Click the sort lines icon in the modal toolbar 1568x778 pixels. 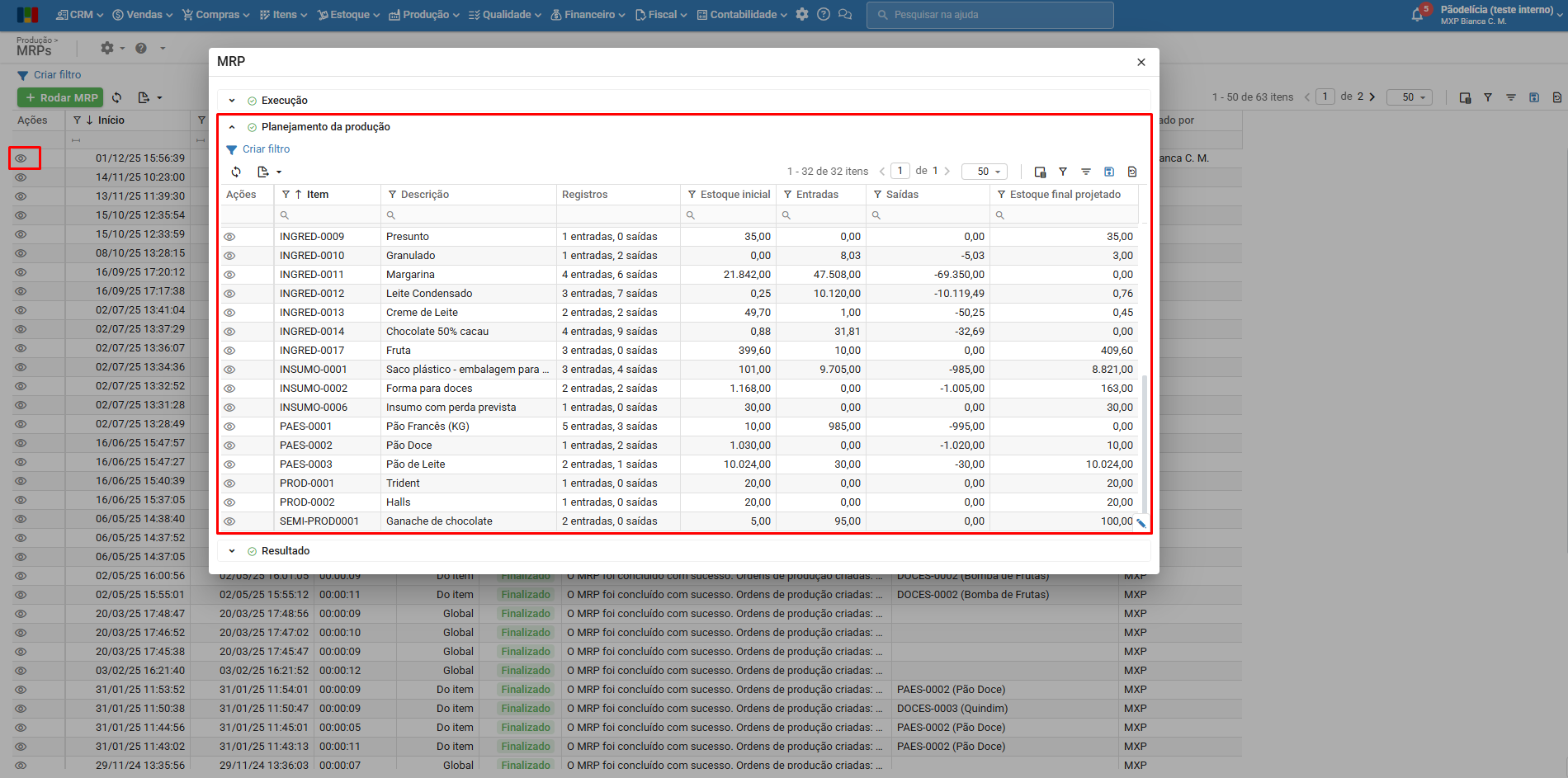click(1086, 172)
